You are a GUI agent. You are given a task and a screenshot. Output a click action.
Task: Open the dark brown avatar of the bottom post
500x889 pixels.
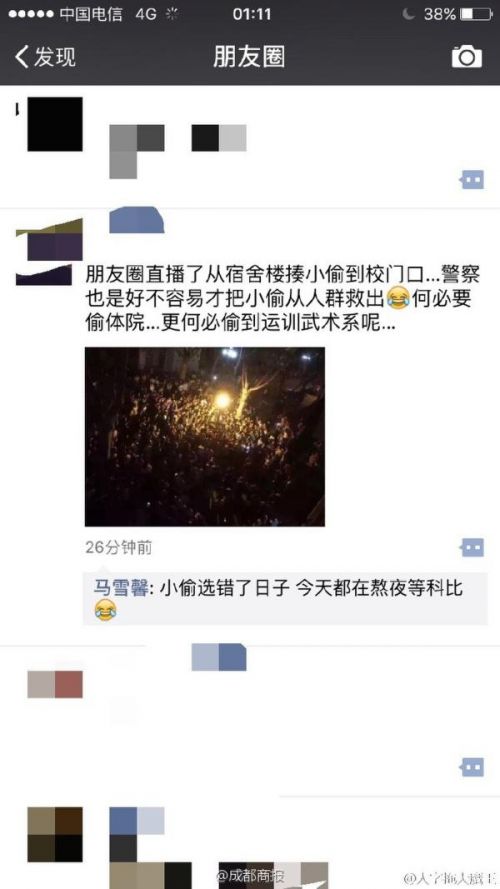(55, 835)
